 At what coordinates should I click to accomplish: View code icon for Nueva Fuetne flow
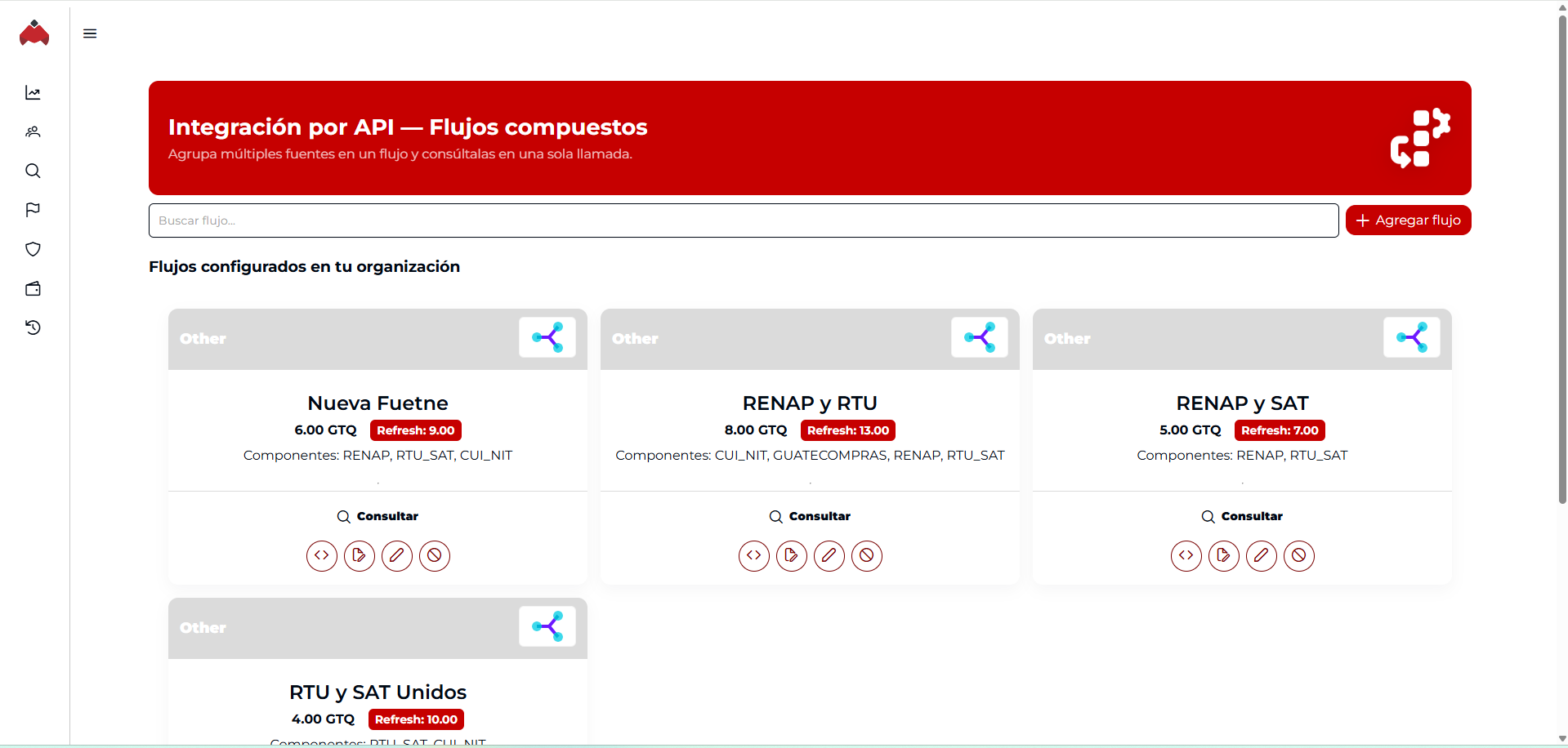coord(322,556)
